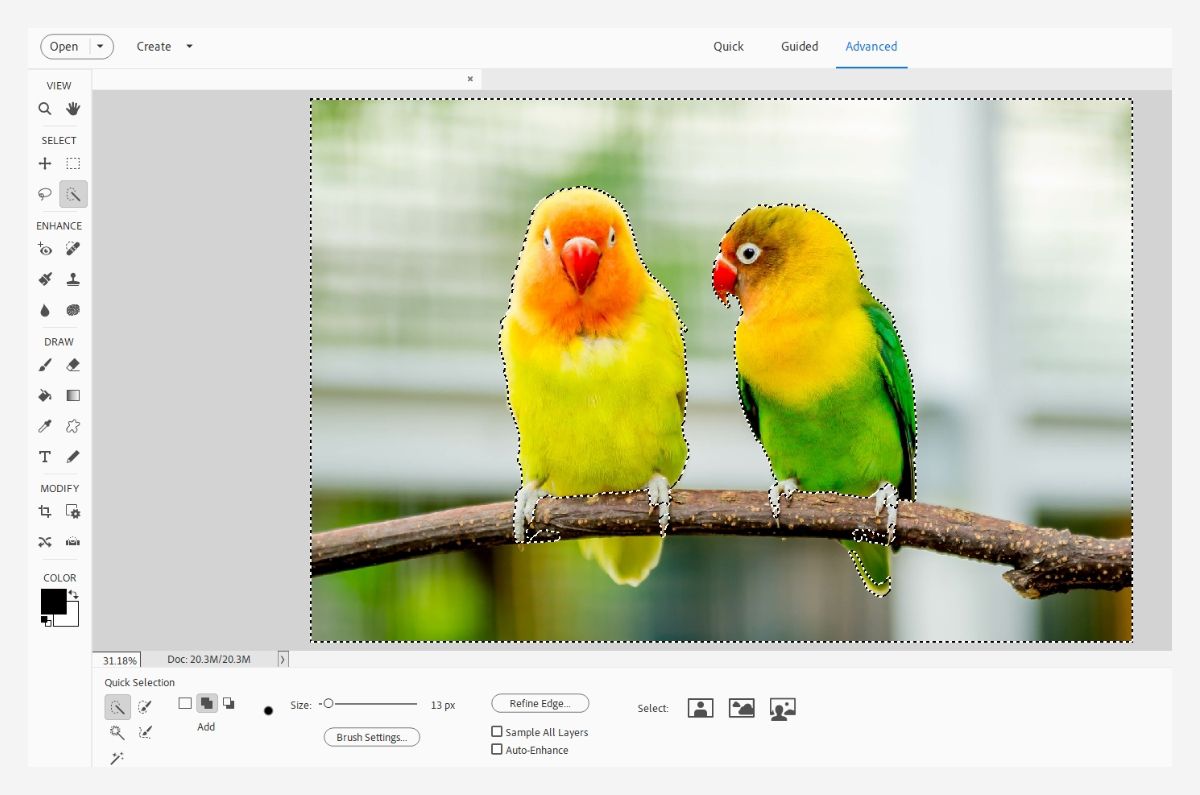The width and height of the screenshot is (1200, 795).
Task: Expand the document info arrow in status bar
Action: 283,659
